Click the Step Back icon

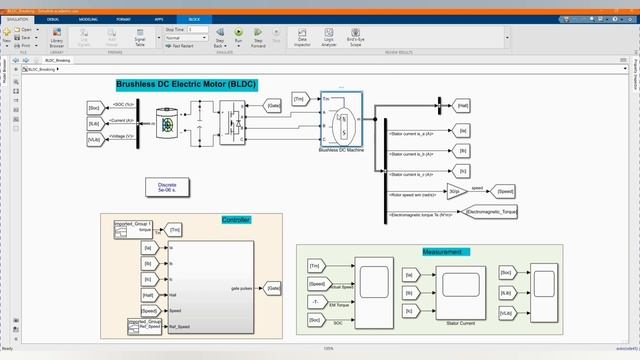[220, 32]
